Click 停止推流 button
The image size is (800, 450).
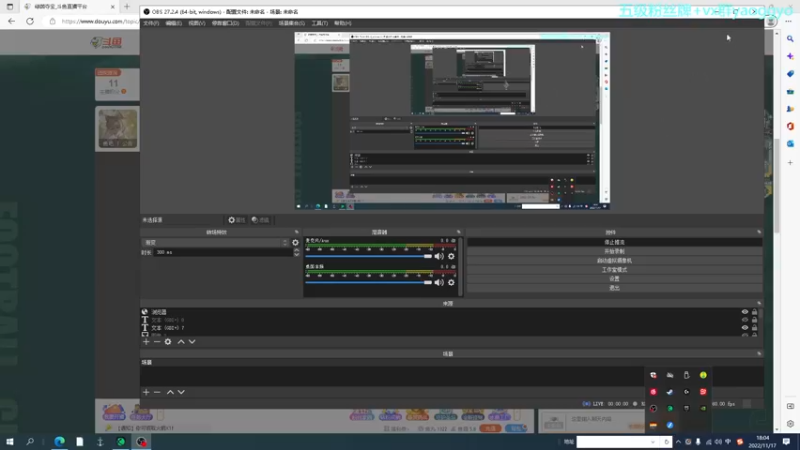(x=614, y=242)
